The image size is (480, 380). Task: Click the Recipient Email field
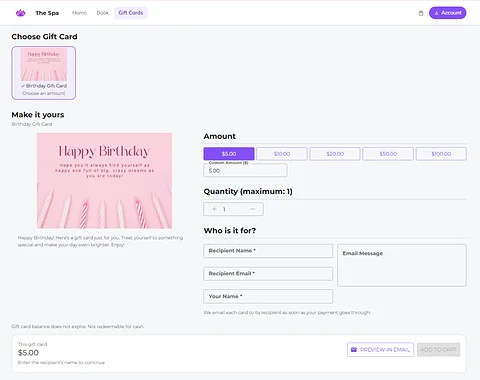268,274
